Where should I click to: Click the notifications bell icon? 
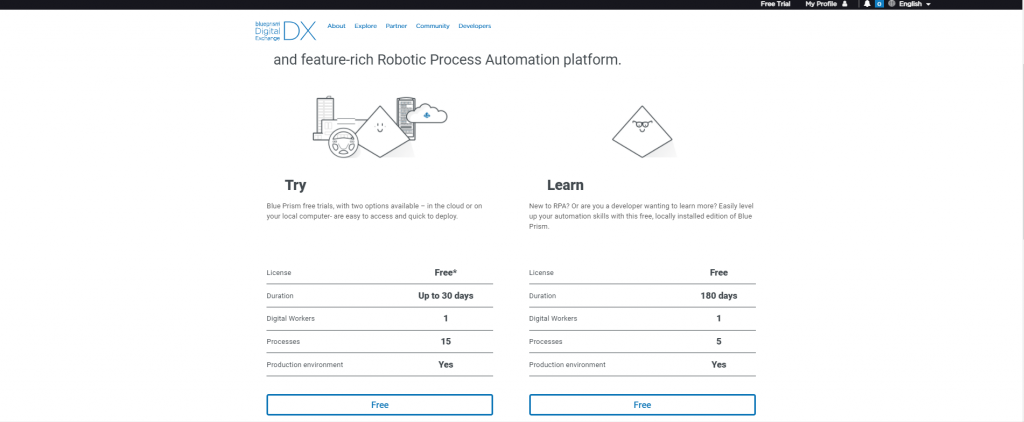(x=867, y=4)
